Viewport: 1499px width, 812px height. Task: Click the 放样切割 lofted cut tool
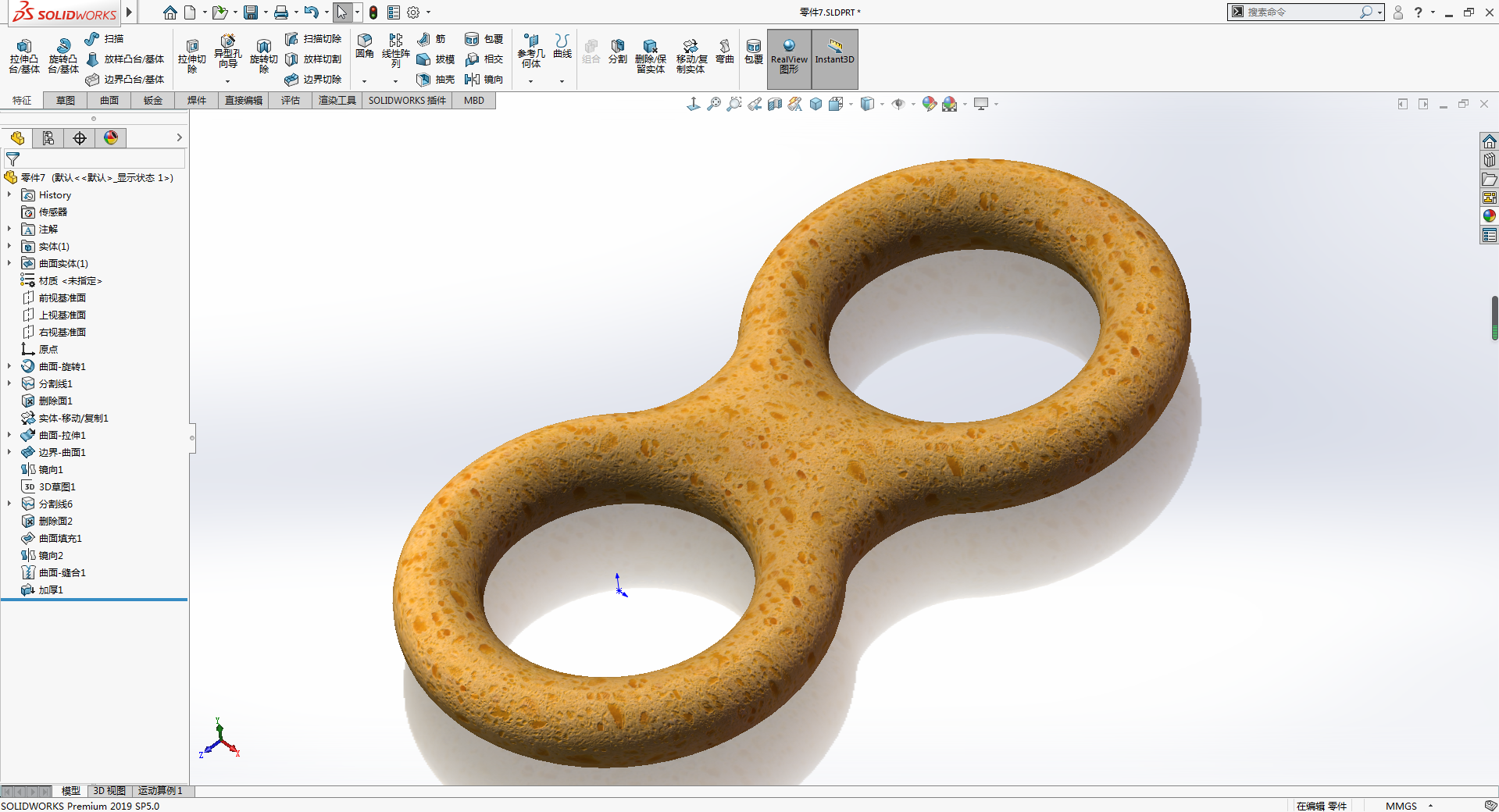[x=313, y=59]
